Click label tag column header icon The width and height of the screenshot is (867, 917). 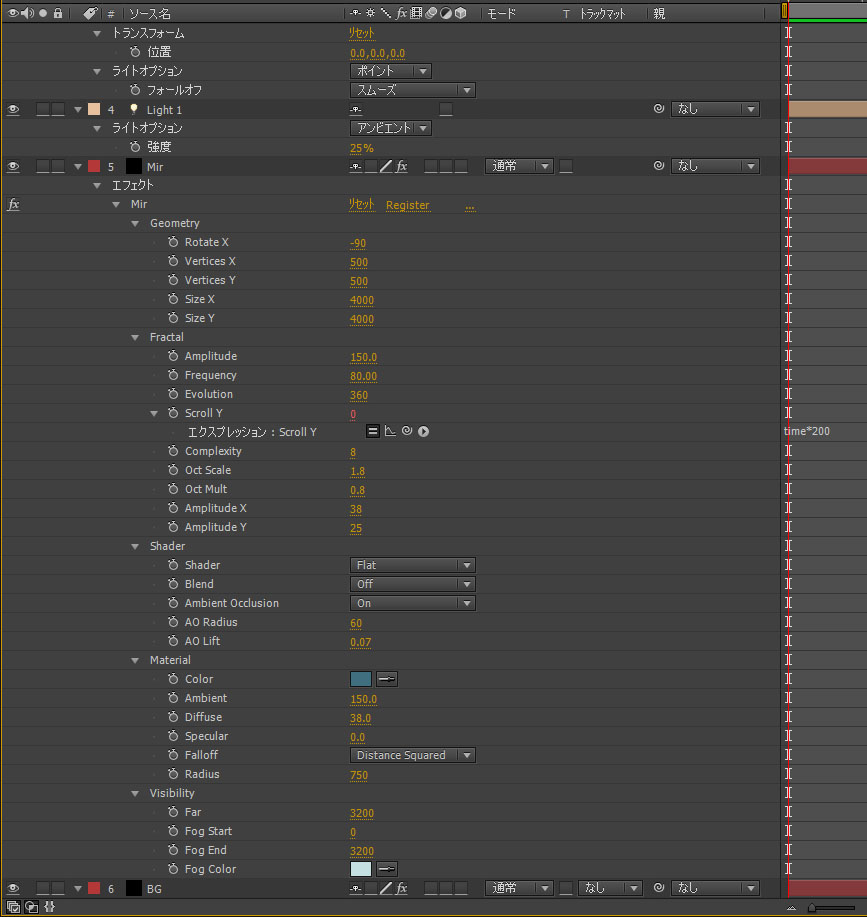[x=90, y=13]
